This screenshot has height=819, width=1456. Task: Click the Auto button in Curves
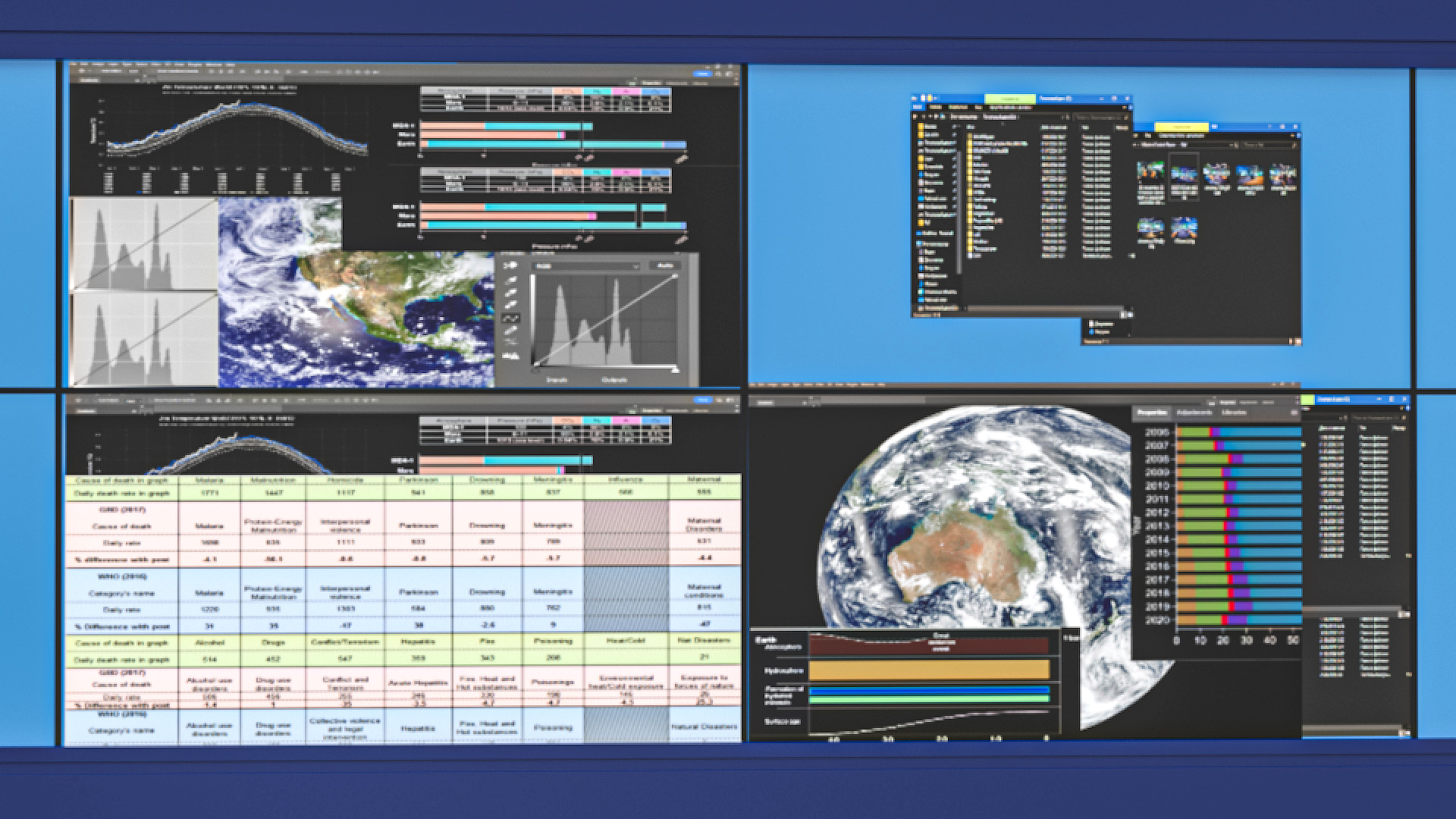(x=664, y=266)
